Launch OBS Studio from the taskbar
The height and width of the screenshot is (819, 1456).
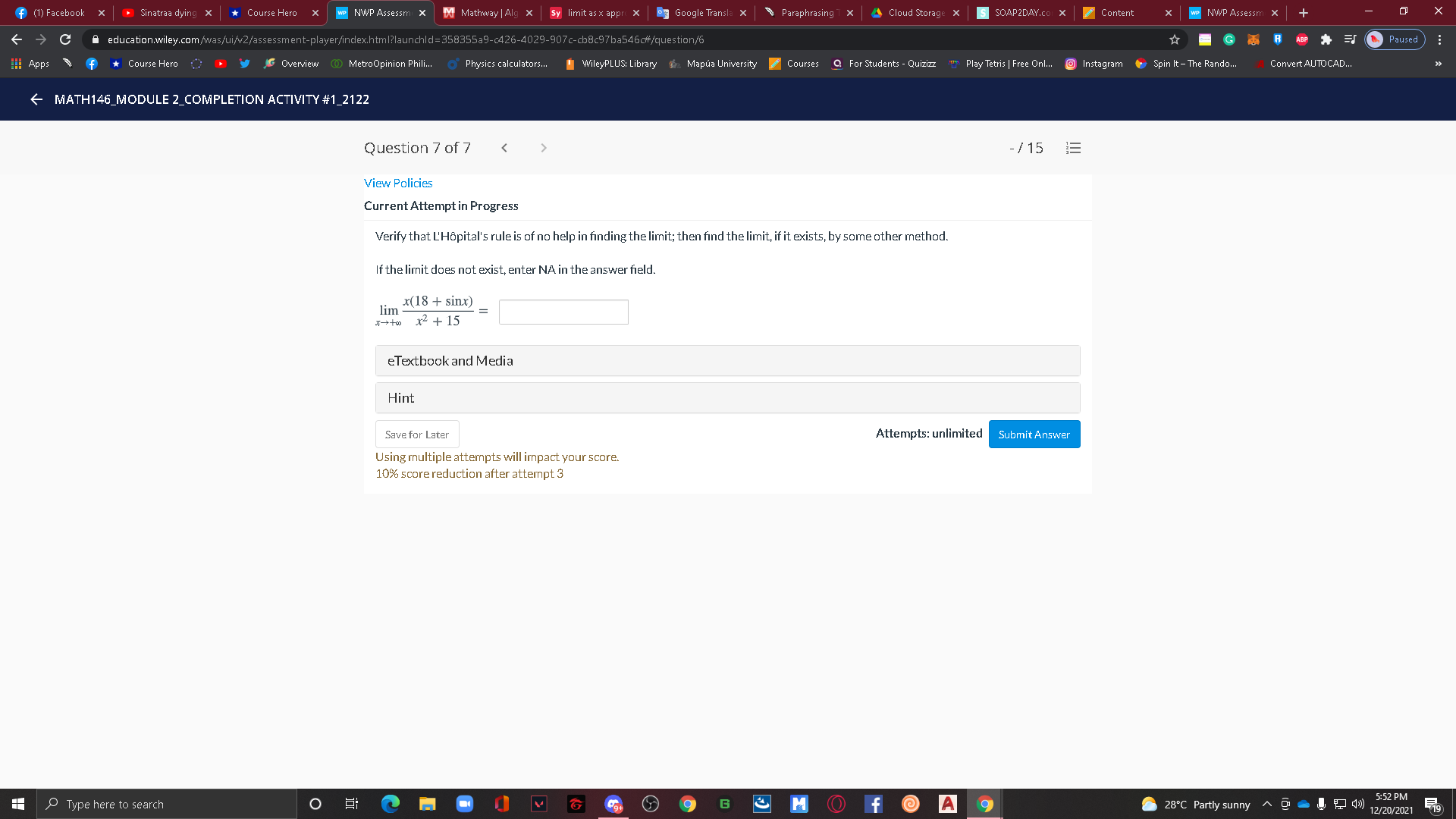(651, 804)
